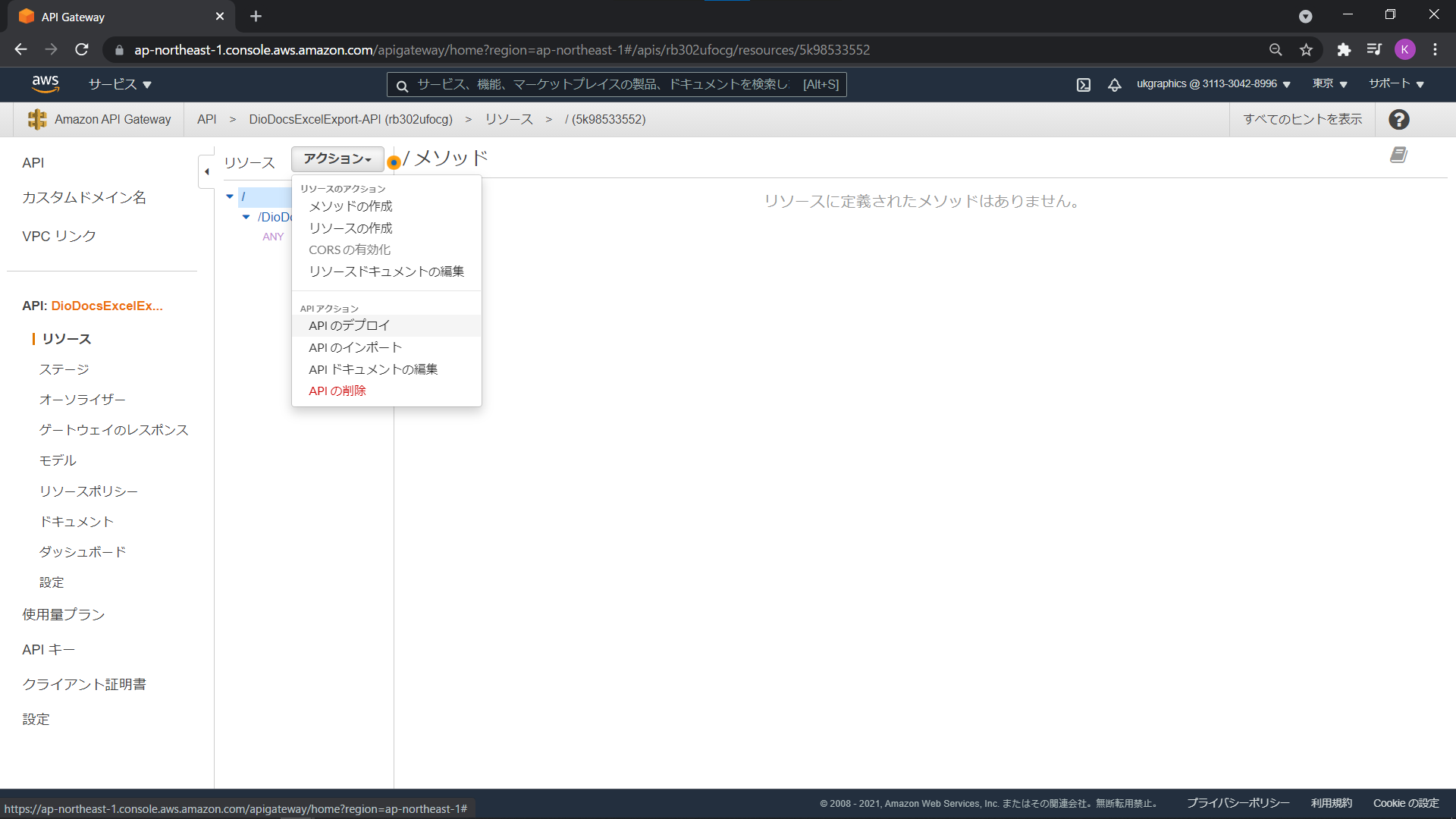This screenshot has width=1456, height=819.
Task: Reload the page
Action: [82, 49]
